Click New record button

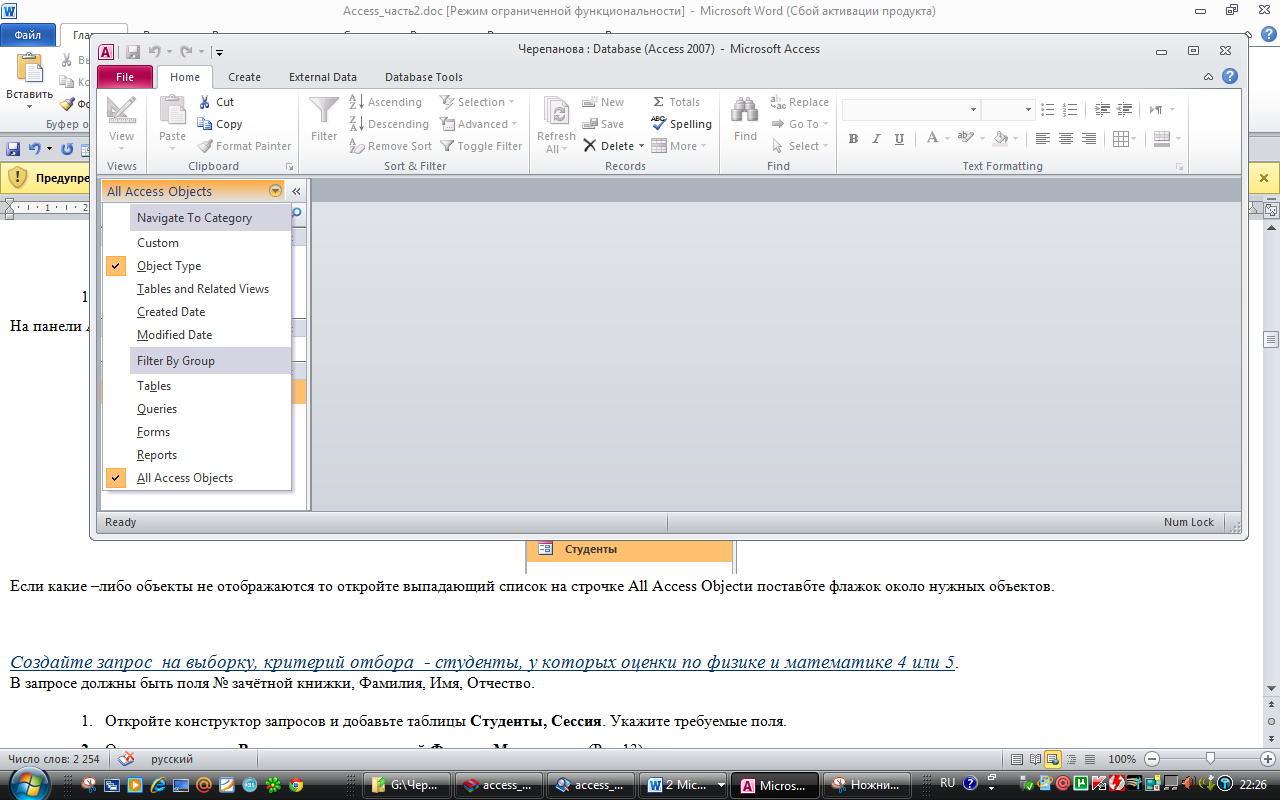(x=603, y=102)
